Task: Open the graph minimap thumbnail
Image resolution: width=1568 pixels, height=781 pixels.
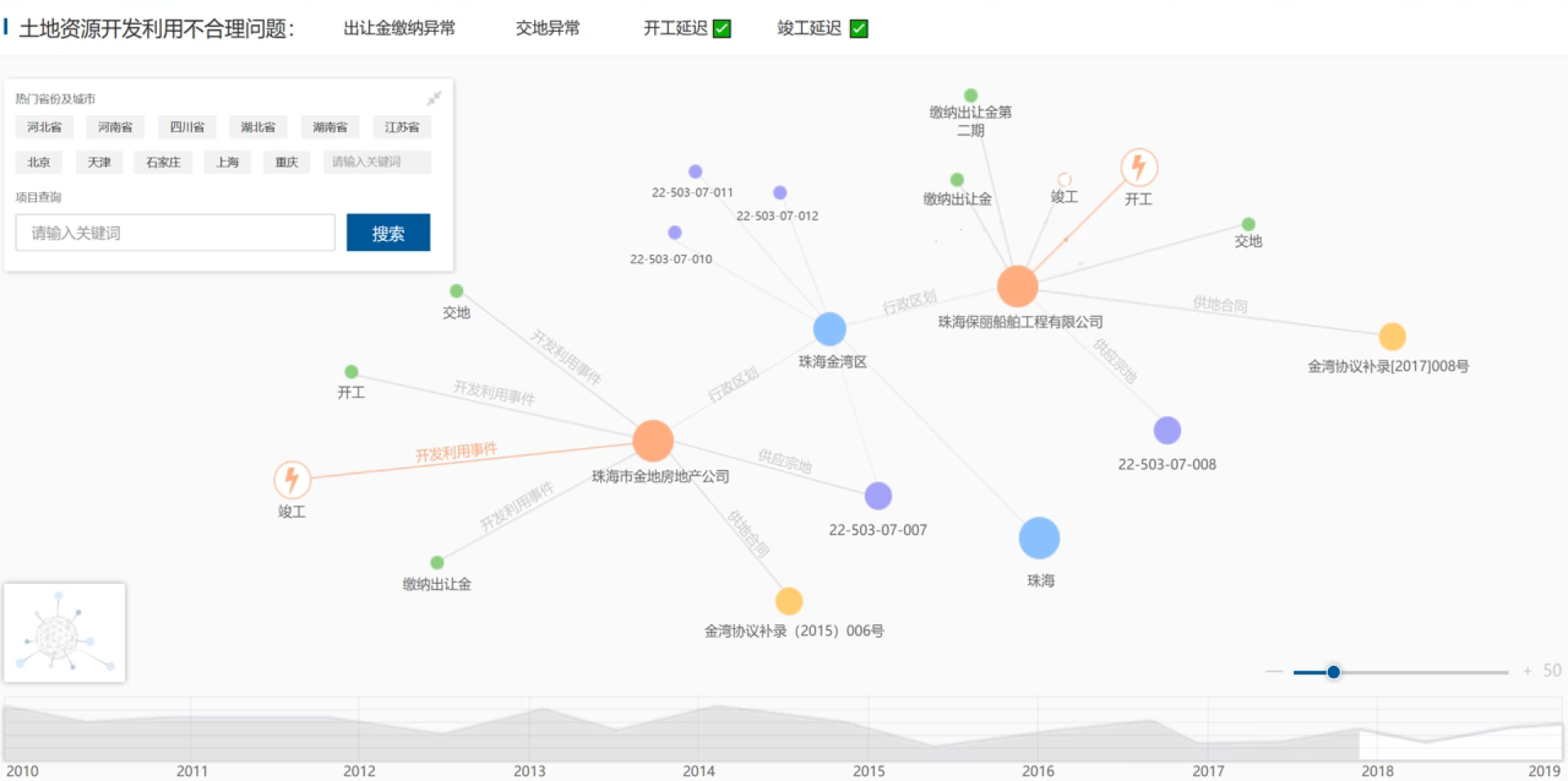Action: [x=65, y=633]
